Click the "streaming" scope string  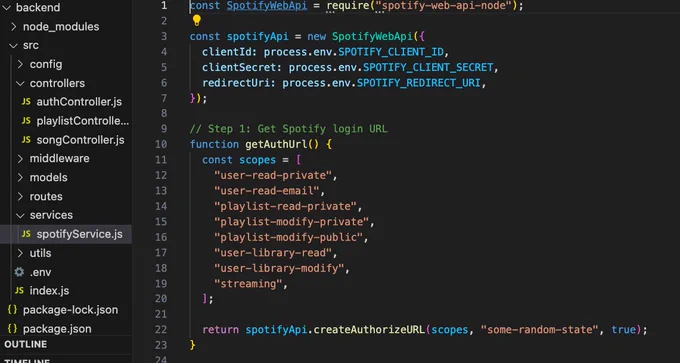[248, 284]
